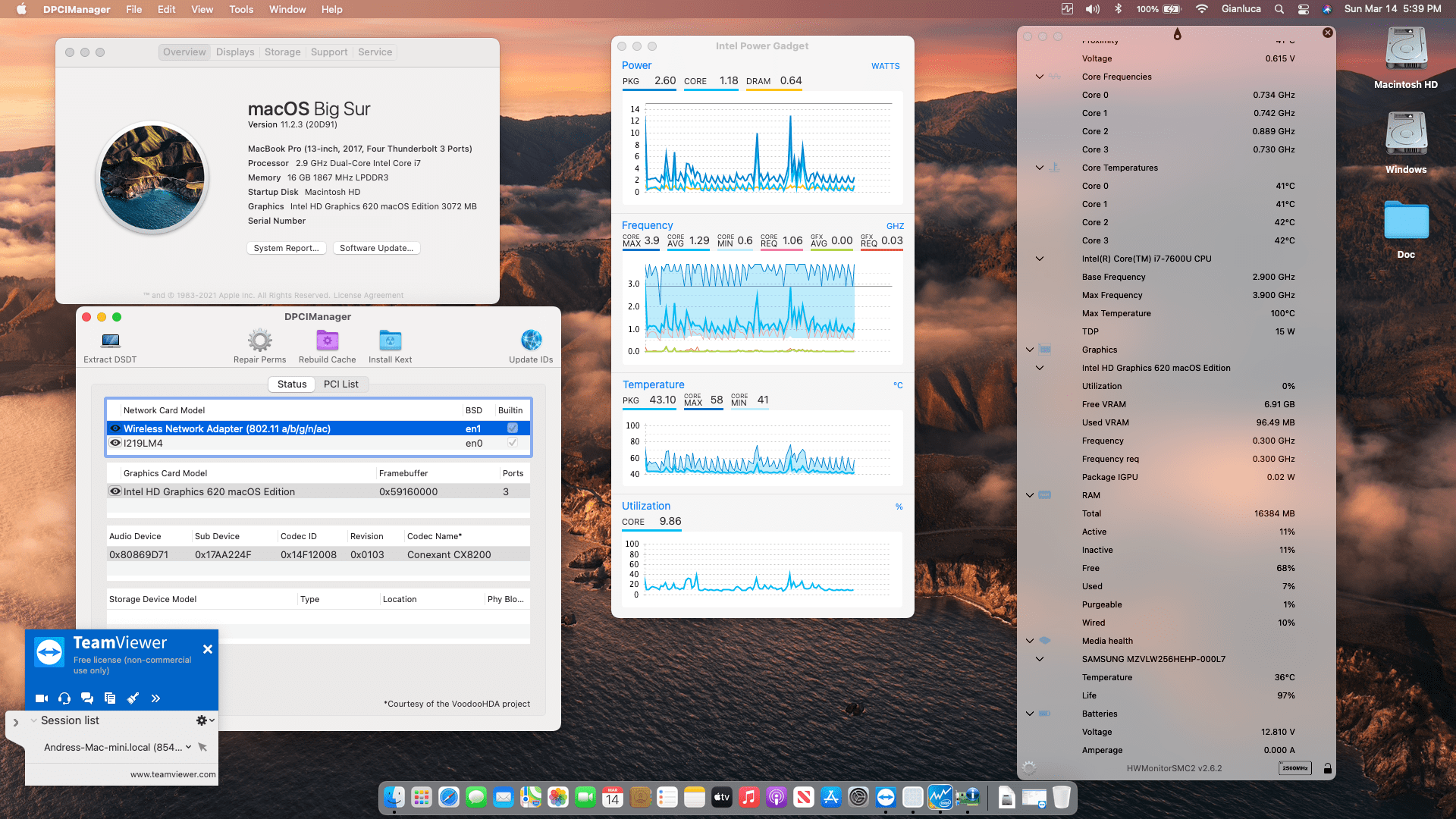This screenshot has width=1456, height=819.
Task: Open TeamViewer from the Dock
Action: (x=885, y=797)
